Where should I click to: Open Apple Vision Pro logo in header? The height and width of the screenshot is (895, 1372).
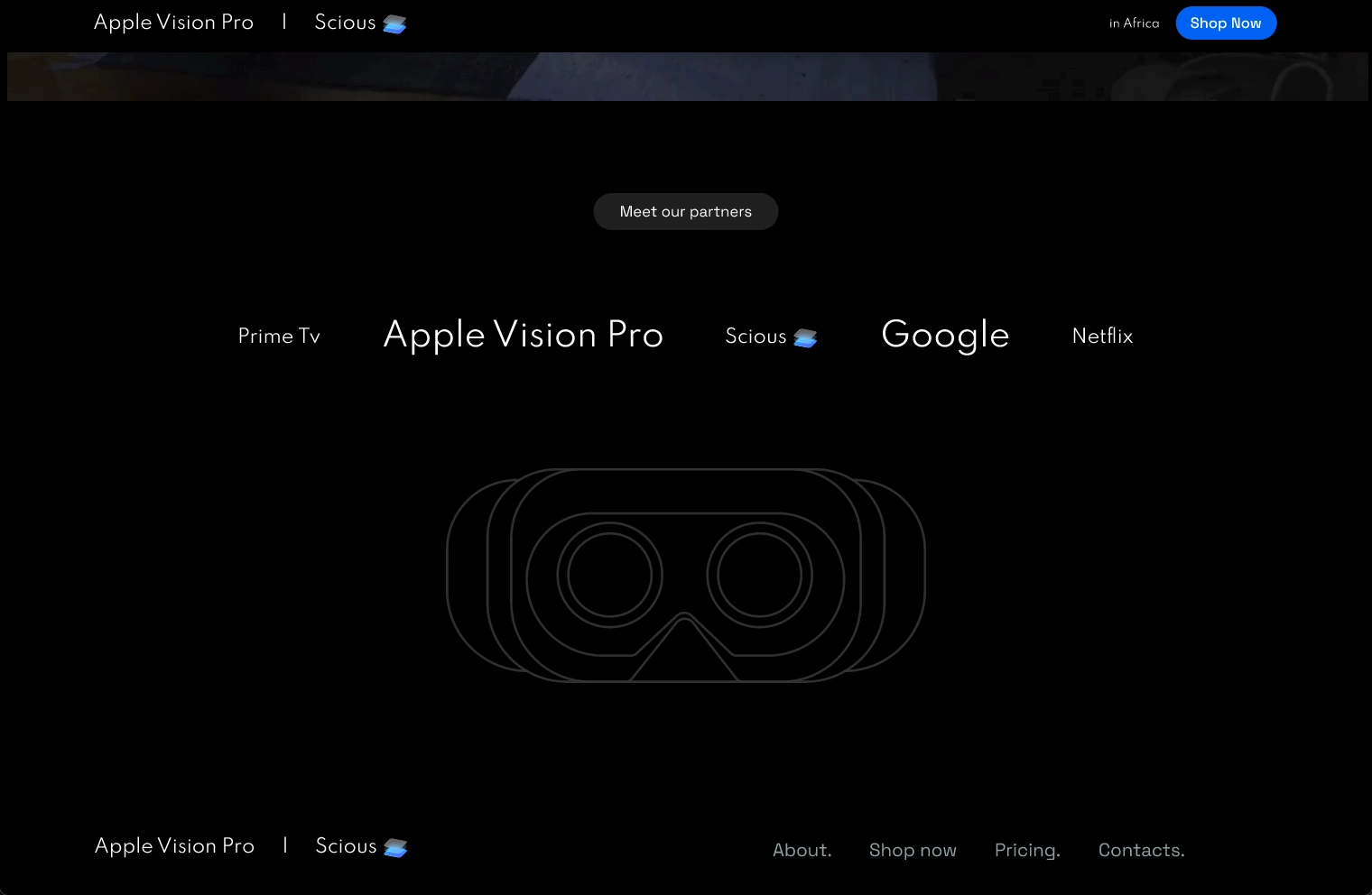coord(174,23)
